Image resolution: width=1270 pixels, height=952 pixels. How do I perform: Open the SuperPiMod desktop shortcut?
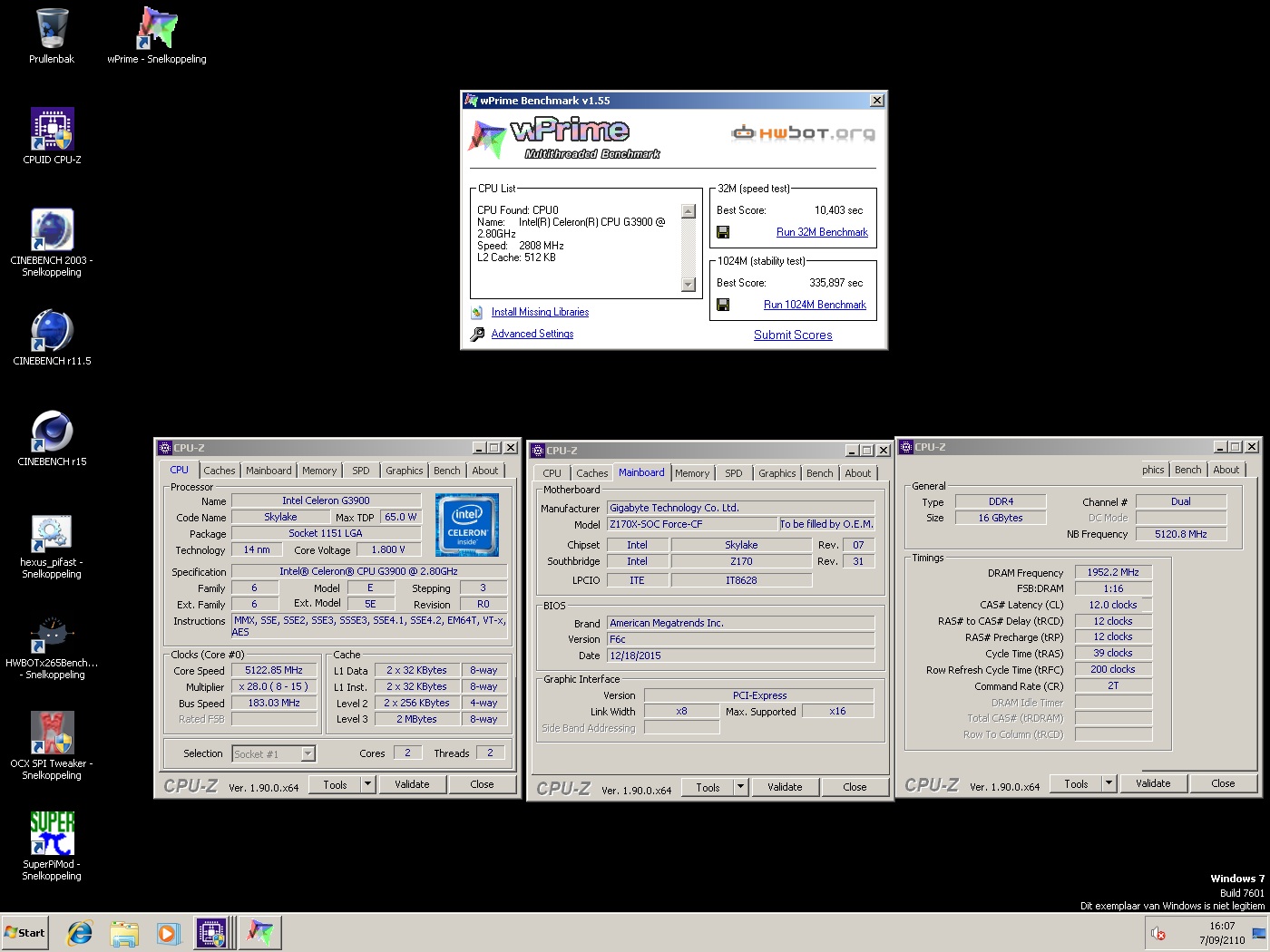(52, 833)
